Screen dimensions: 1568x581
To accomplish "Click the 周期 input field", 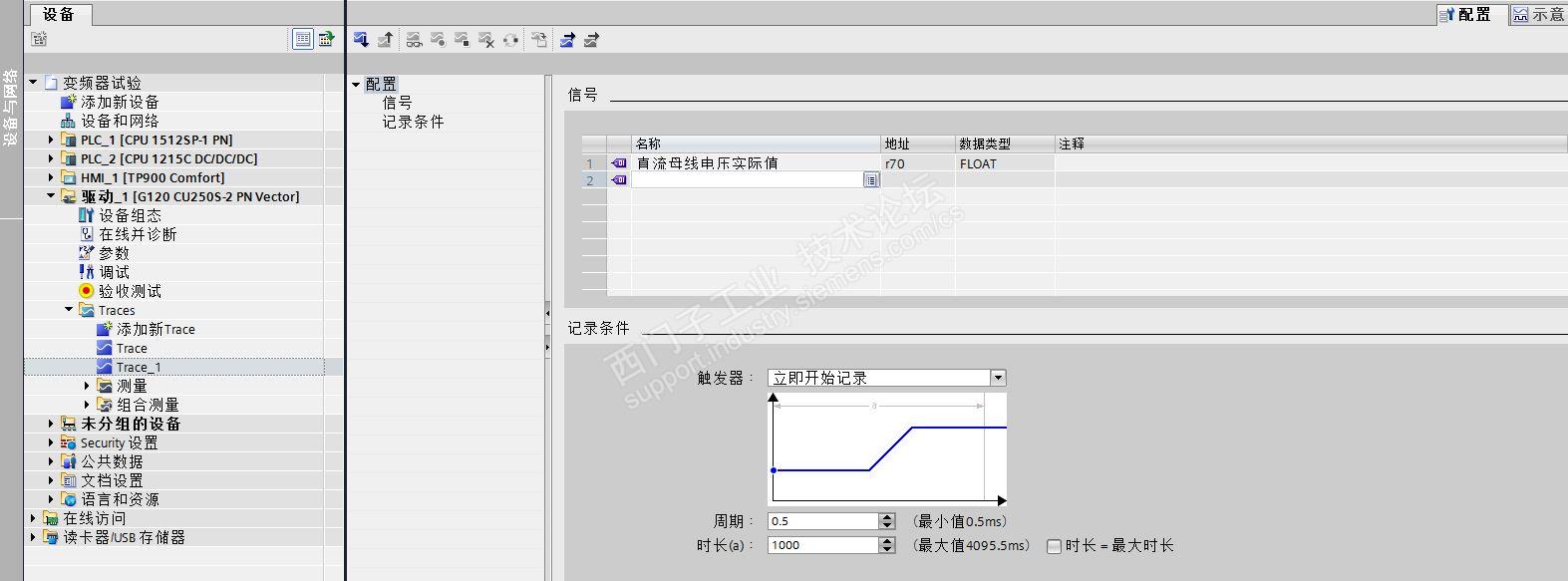I will click(x=823, y=521).
